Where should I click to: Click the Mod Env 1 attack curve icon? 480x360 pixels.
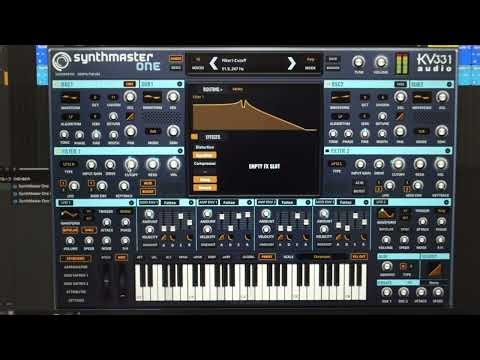[164, 238]
